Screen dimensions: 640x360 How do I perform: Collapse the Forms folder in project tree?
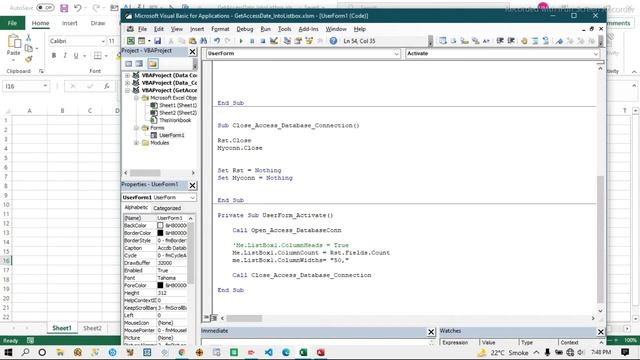point(136,128)
